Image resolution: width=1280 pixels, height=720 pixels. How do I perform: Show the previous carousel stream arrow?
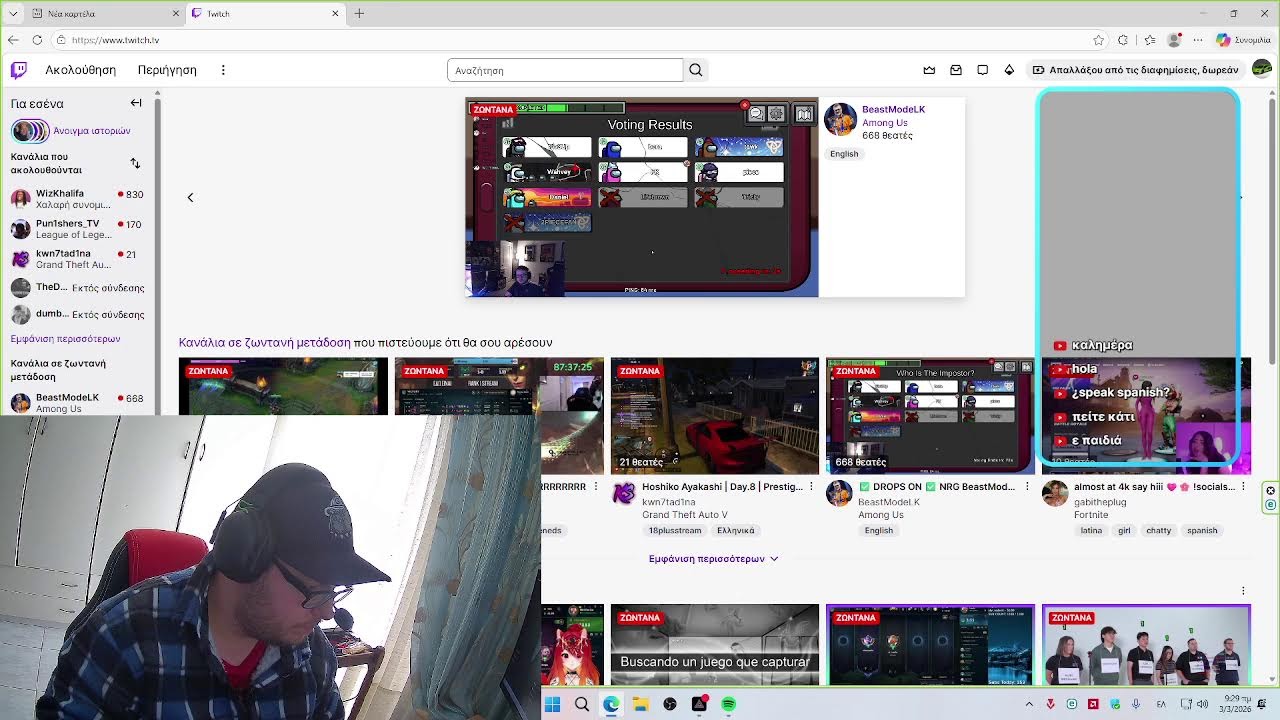coord(190,197)
